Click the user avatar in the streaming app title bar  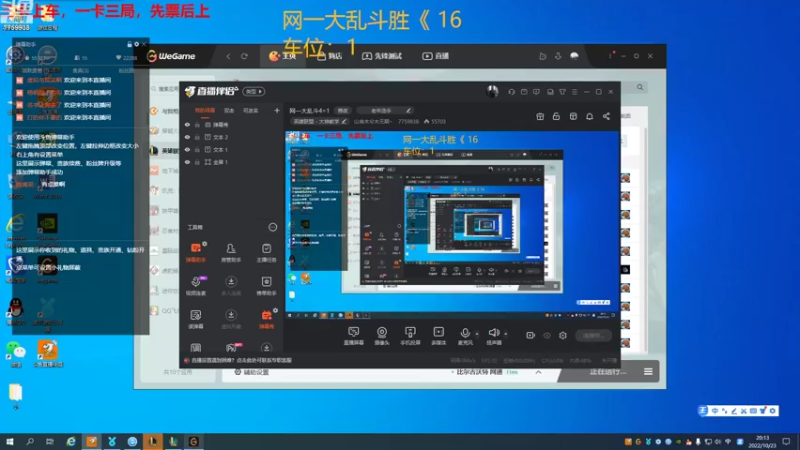point(492,91)
